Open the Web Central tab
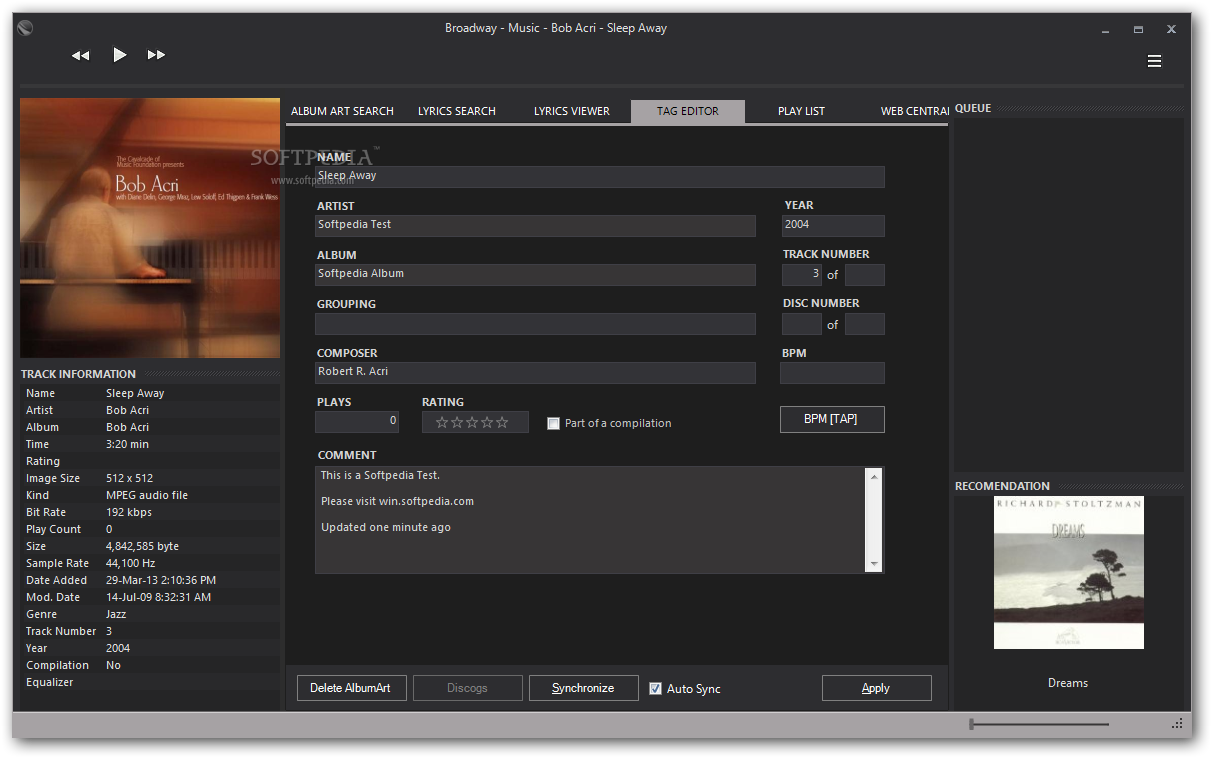 point(914,111)
